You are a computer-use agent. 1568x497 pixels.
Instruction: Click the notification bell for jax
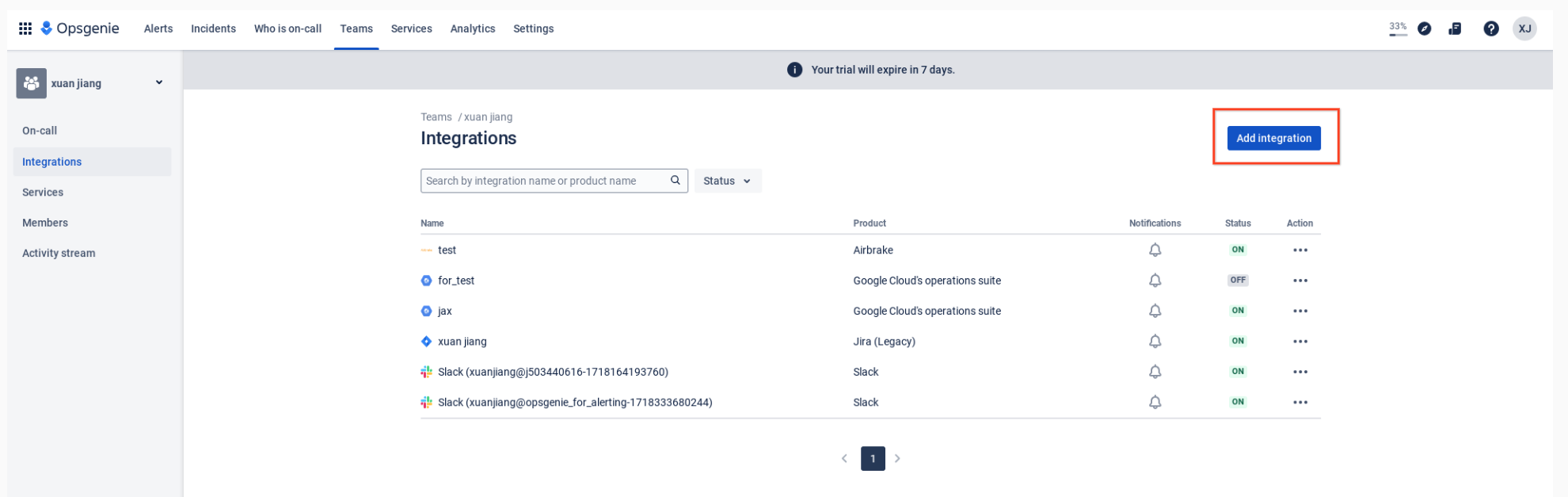pyautogui.click(x=1155, y=311)
